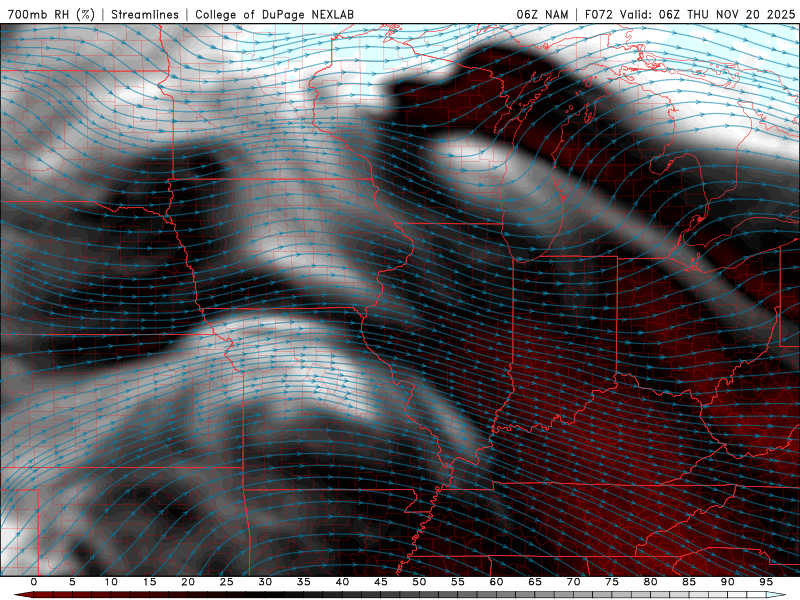
Task: Click the "F072" forecast hour text
Action: (x=598, y=14)
